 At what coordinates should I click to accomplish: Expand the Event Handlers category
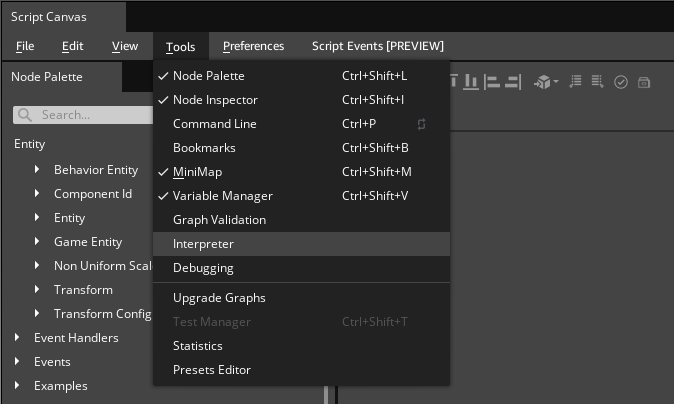tap(18, 338)
